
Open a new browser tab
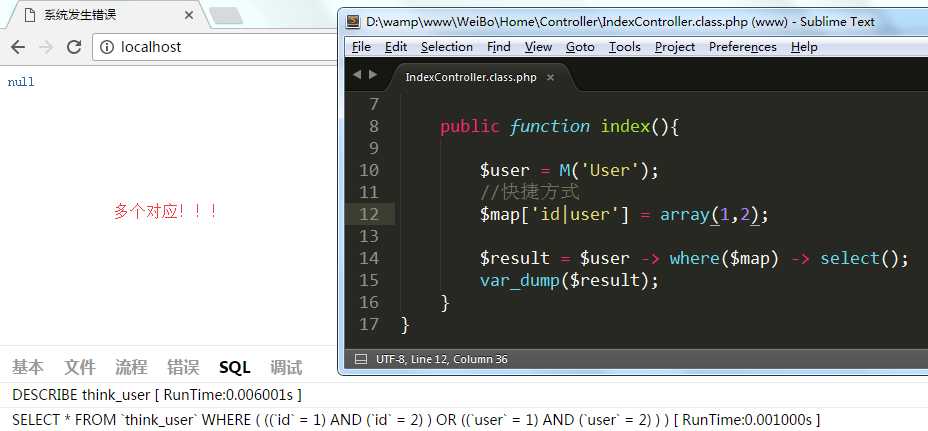(x=226, y=16)
